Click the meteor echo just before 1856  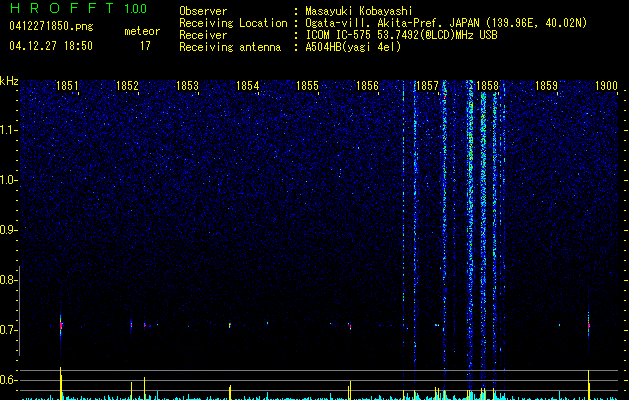pyautogui.click(x=349, y=326)
